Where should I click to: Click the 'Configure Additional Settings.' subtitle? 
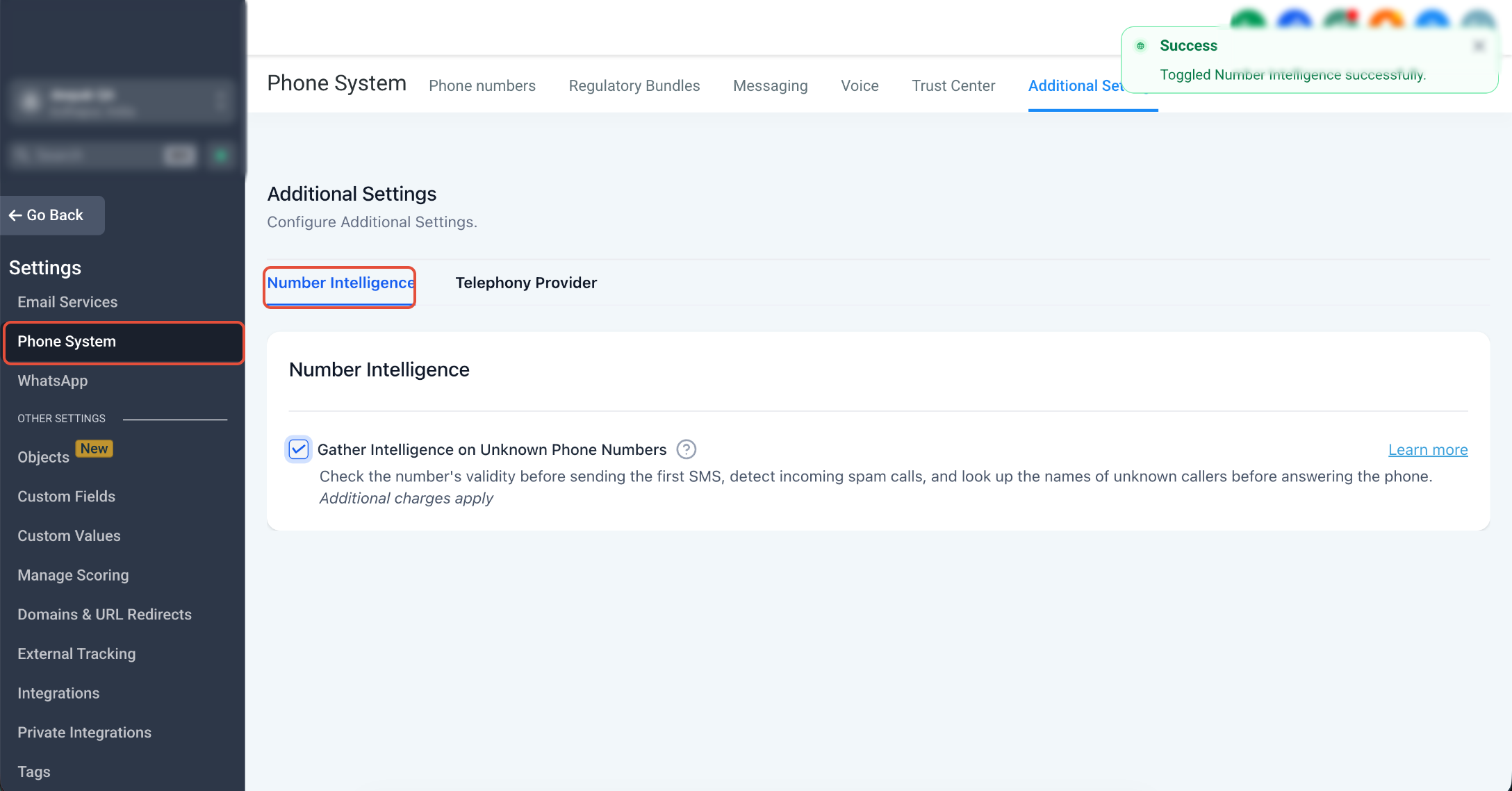[372, 222]
